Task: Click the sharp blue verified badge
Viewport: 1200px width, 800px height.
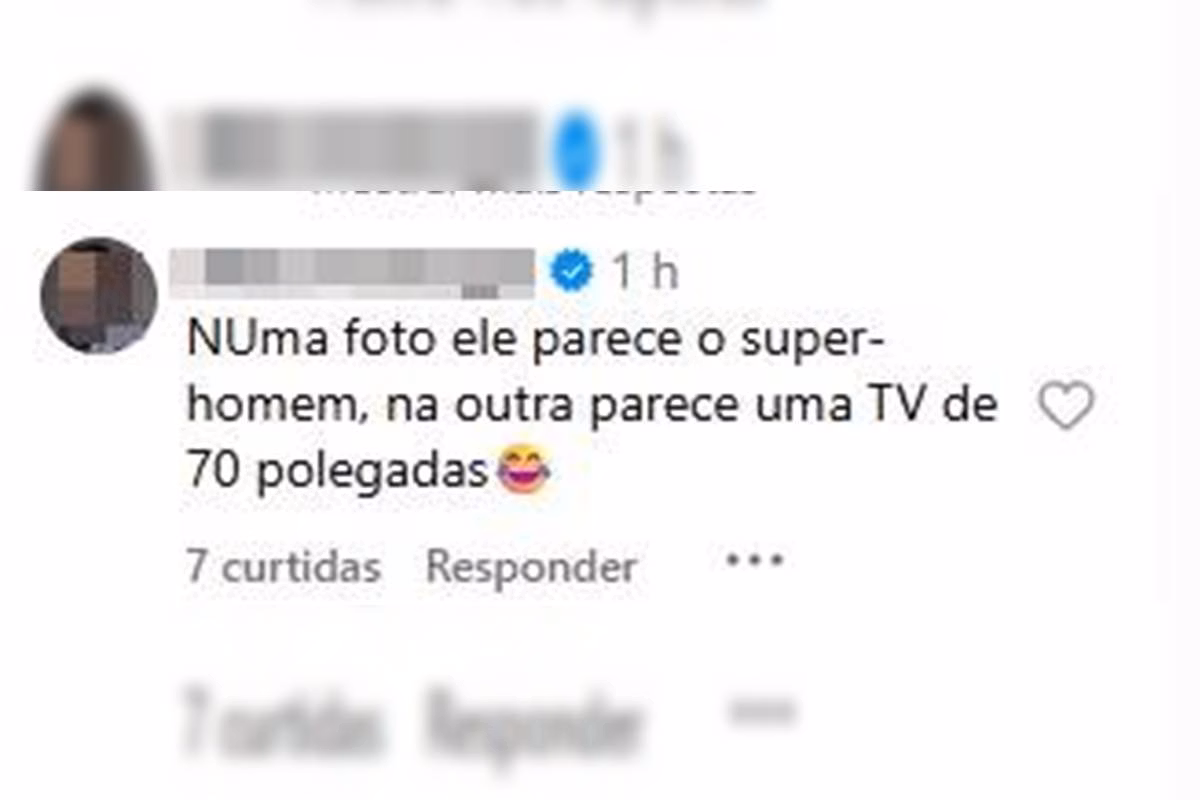Action: pos(571,271)
